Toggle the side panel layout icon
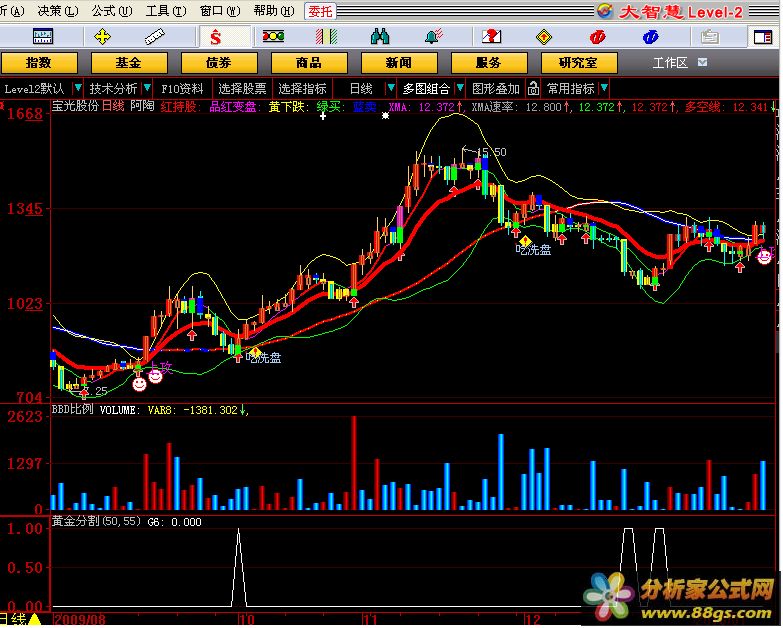The height and width of the screenshot is (628, 783). pyautogui.click(x=763, y=37)
